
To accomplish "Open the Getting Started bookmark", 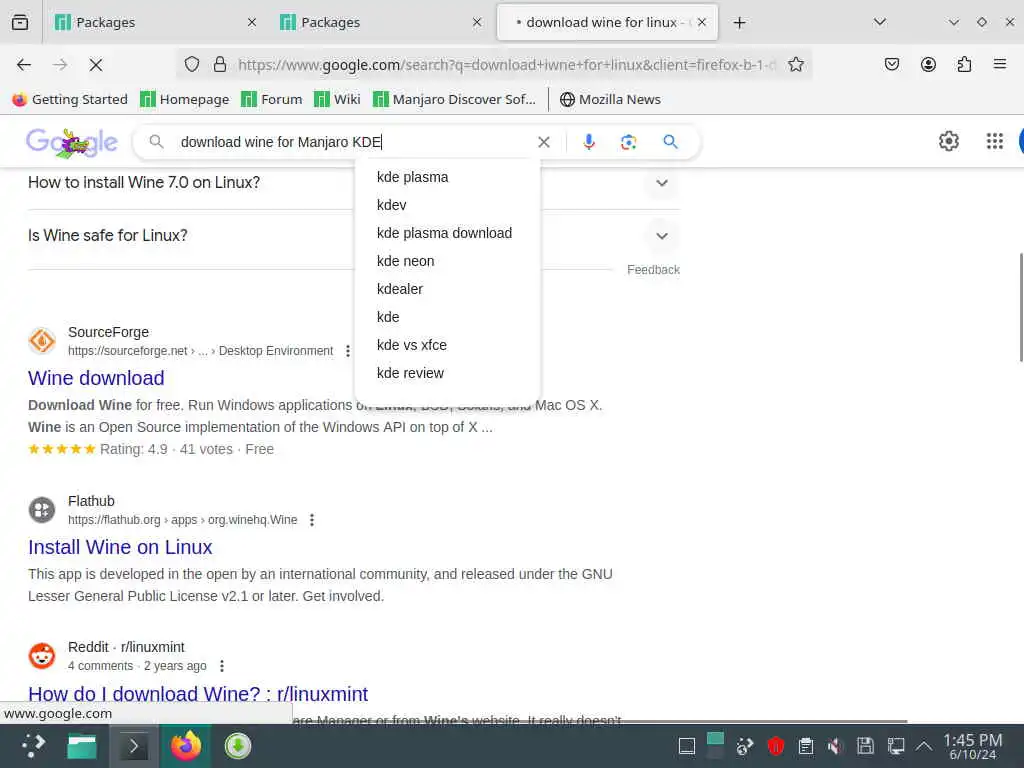I will point(70,99).
